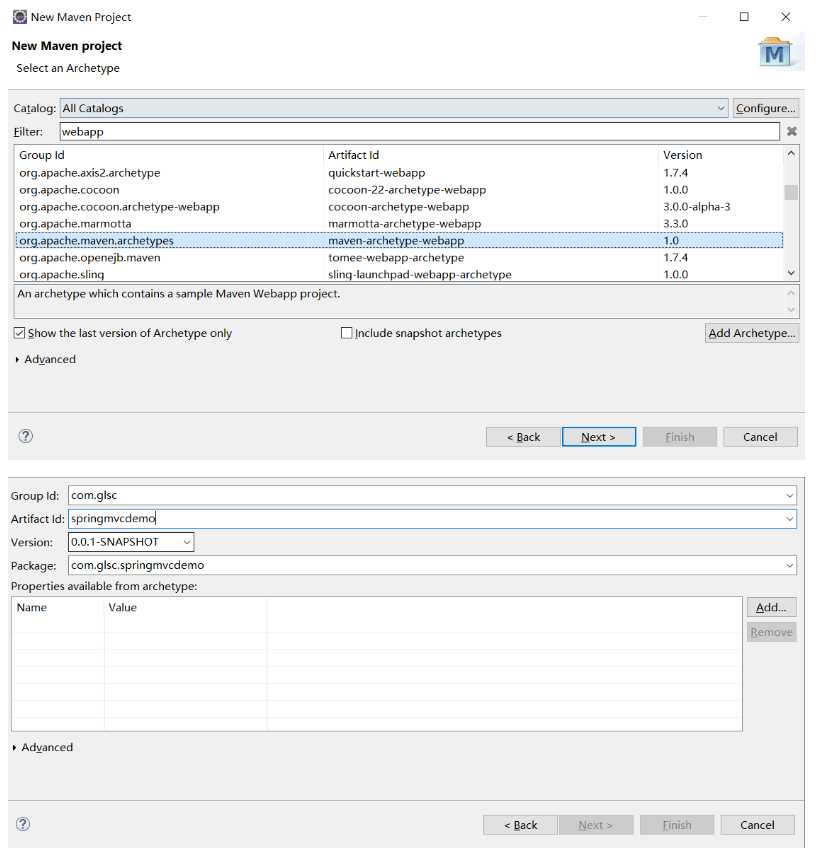Image resolution: width=823 pixels, height=852 pixels.
Task: Click the Value column header in properties table
Action: 186,607
